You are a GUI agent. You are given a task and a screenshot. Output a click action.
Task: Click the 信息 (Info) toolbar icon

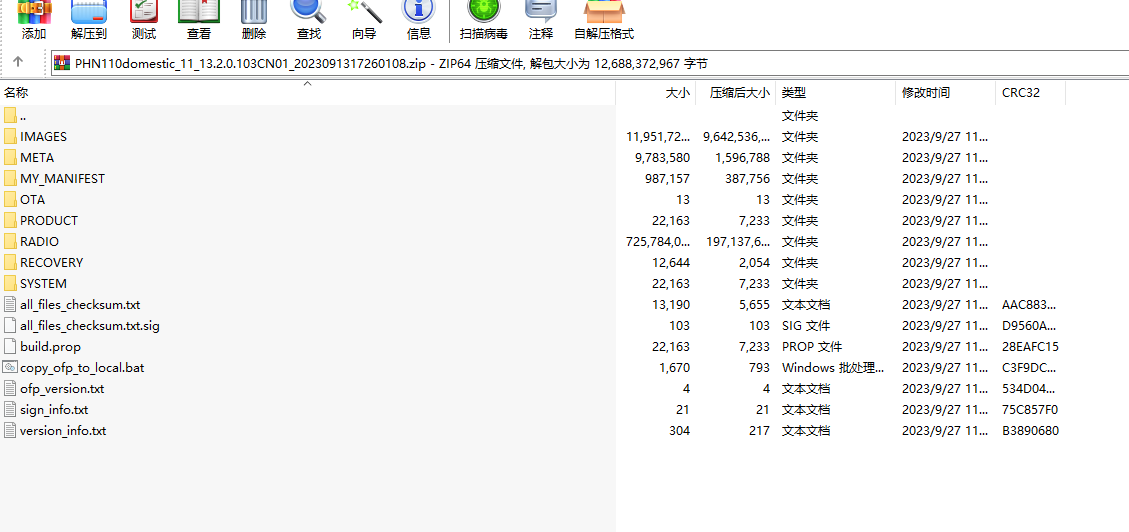click(418, 20)
